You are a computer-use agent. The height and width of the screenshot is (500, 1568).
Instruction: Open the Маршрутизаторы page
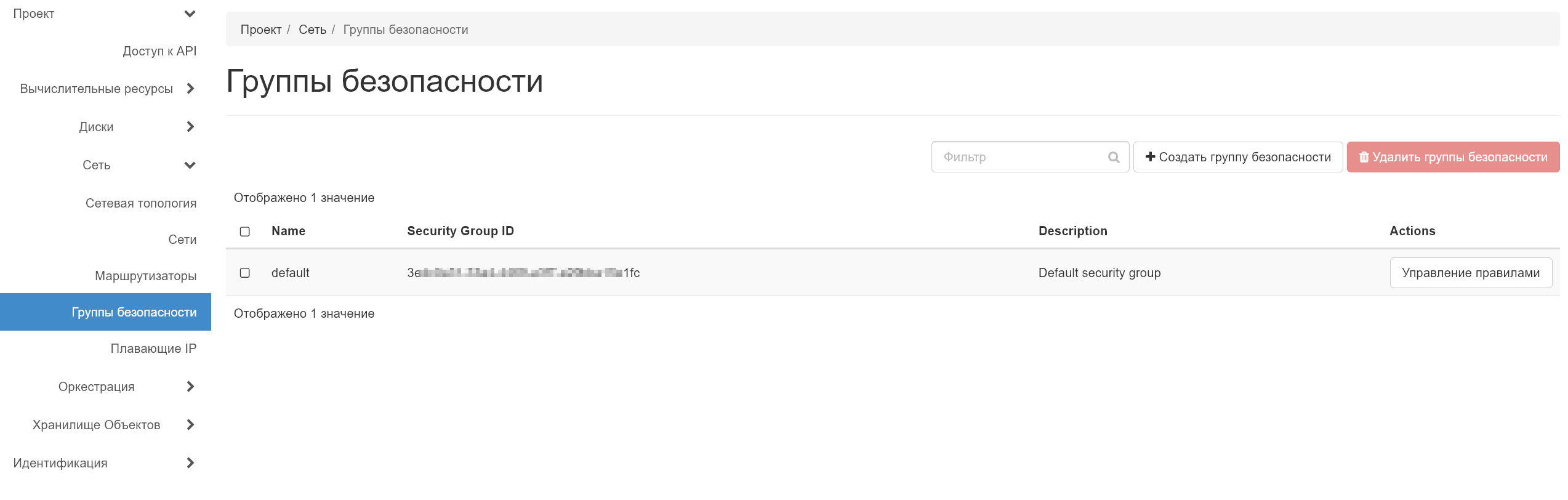tap(145, 276)
